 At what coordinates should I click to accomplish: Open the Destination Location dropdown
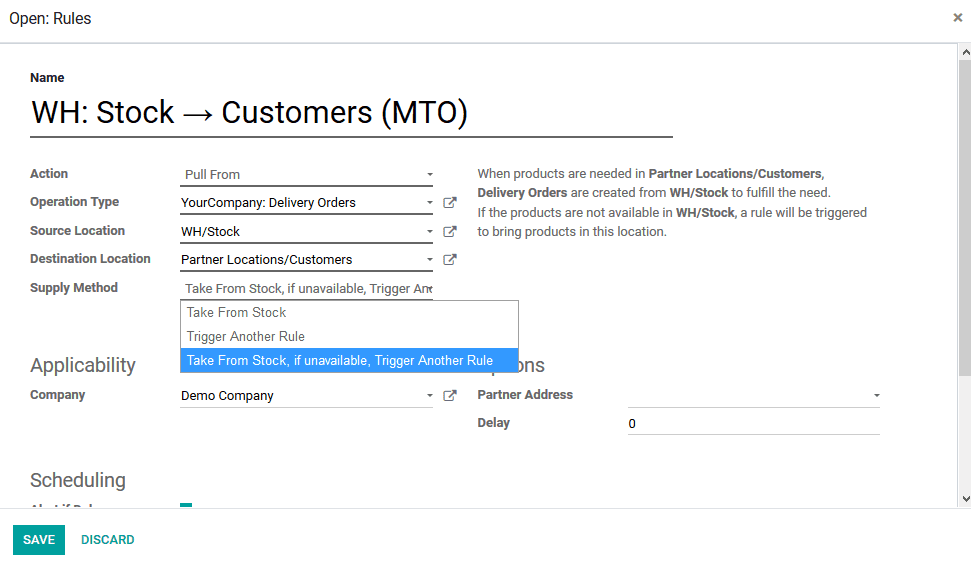pos(306,259)
